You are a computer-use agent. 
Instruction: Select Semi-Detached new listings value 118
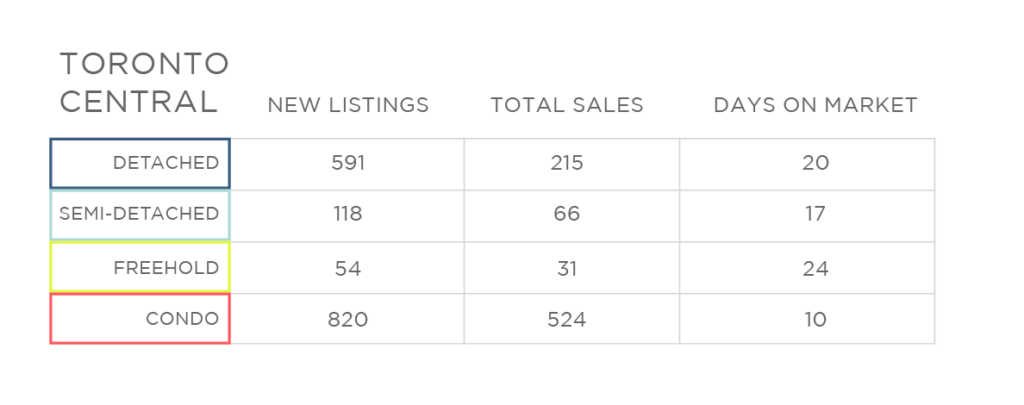point(347,214)
